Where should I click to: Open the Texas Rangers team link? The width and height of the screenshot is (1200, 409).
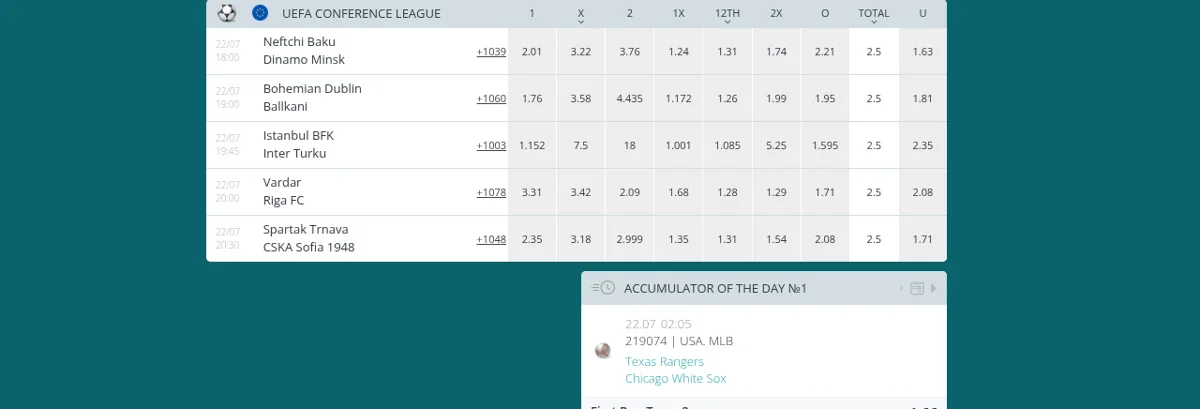point(664,361)
